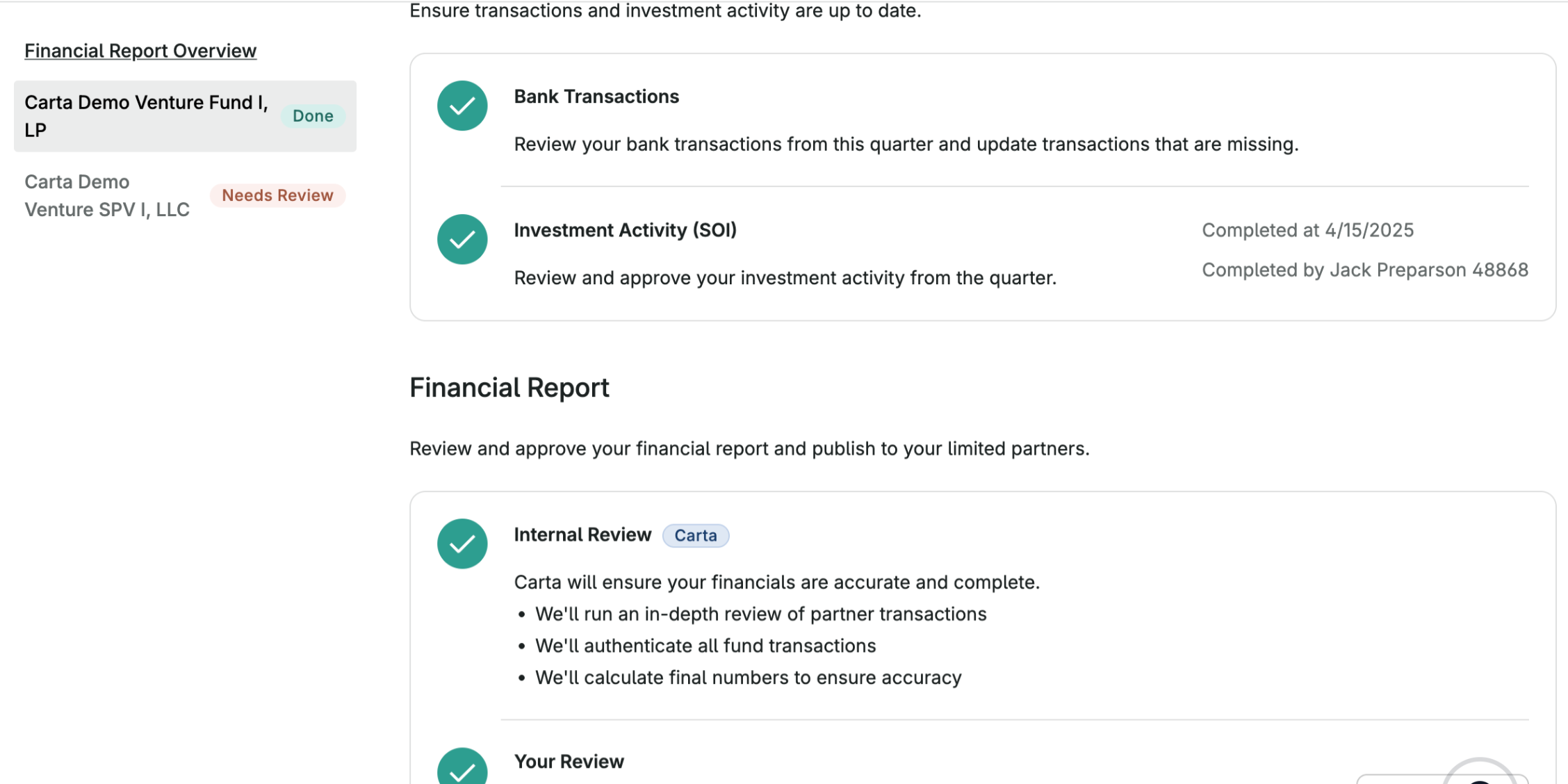
Task: Click the Carta badge next to Internal Review
Action: (696, 535)
